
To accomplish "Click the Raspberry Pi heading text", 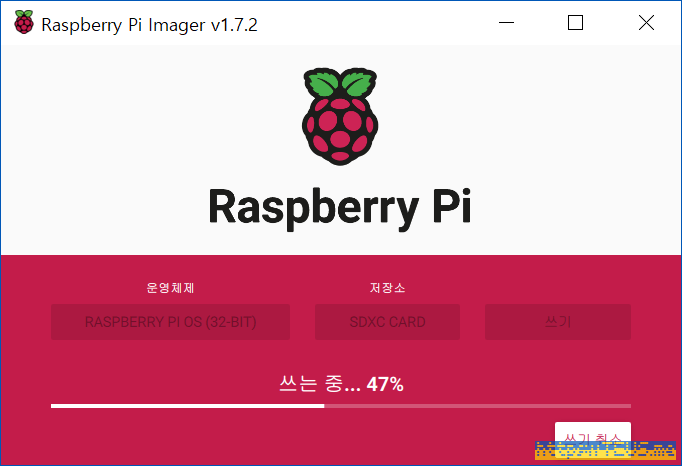I will (340, 209).
